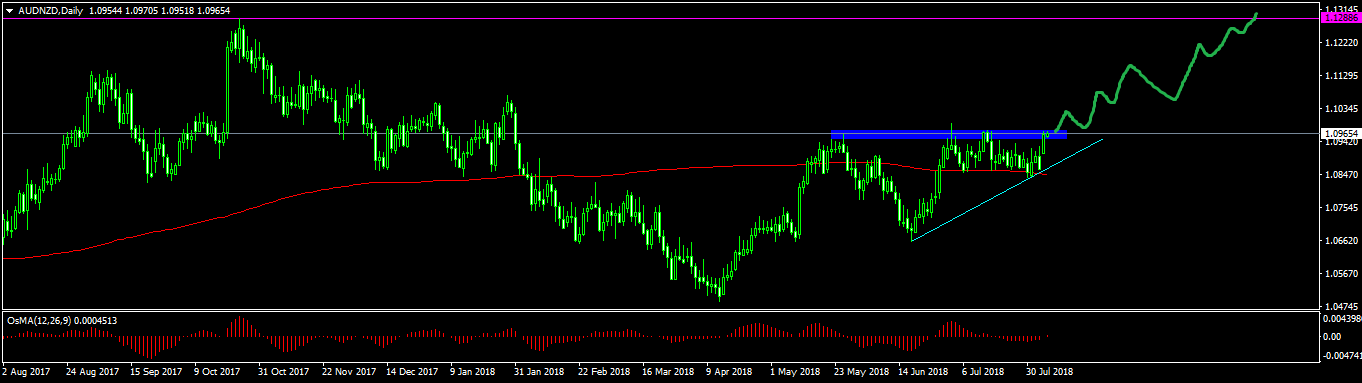This screenshot has width=1362, height=383.
Task: Open the chart menu triangle beside AUDNZD,Daily
Action: 10,10
